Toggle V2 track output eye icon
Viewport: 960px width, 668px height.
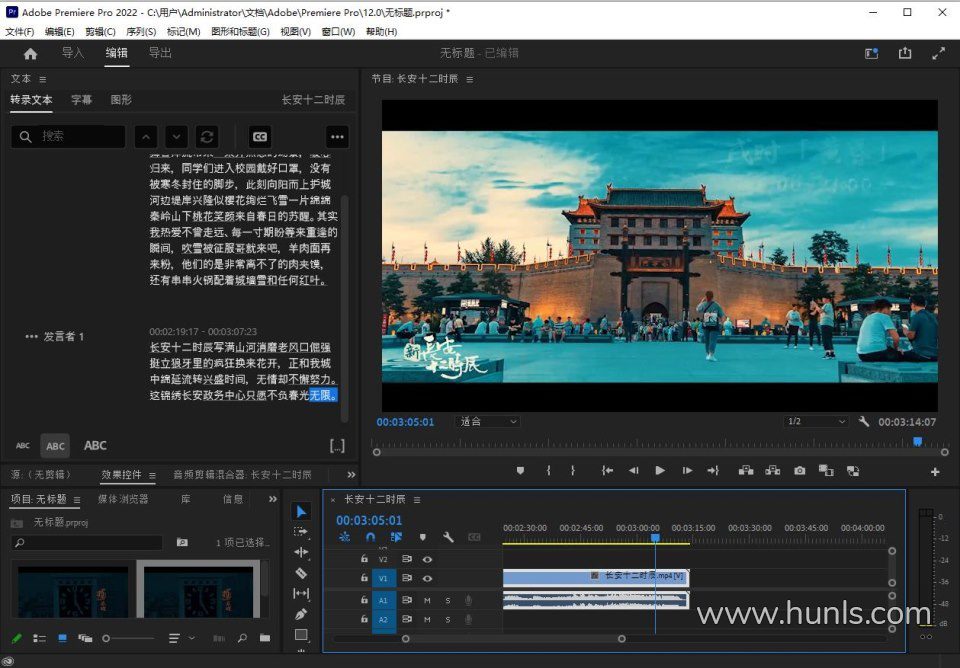[427, 559]
